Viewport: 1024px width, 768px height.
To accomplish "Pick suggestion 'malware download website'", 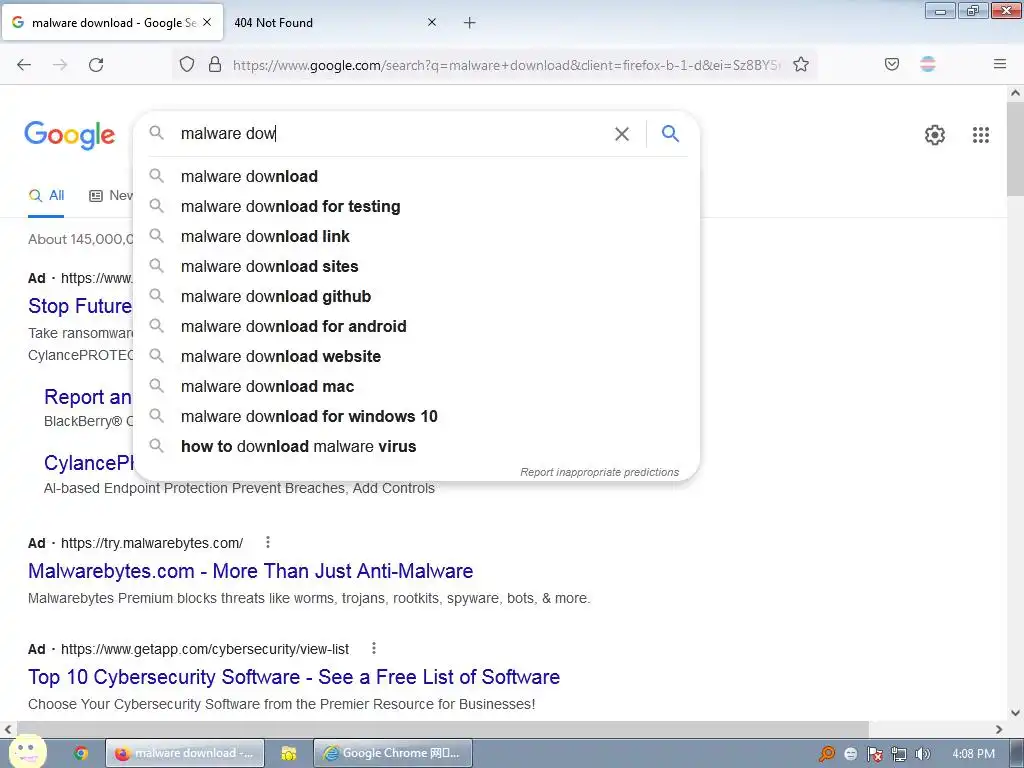I will point(416,357).
